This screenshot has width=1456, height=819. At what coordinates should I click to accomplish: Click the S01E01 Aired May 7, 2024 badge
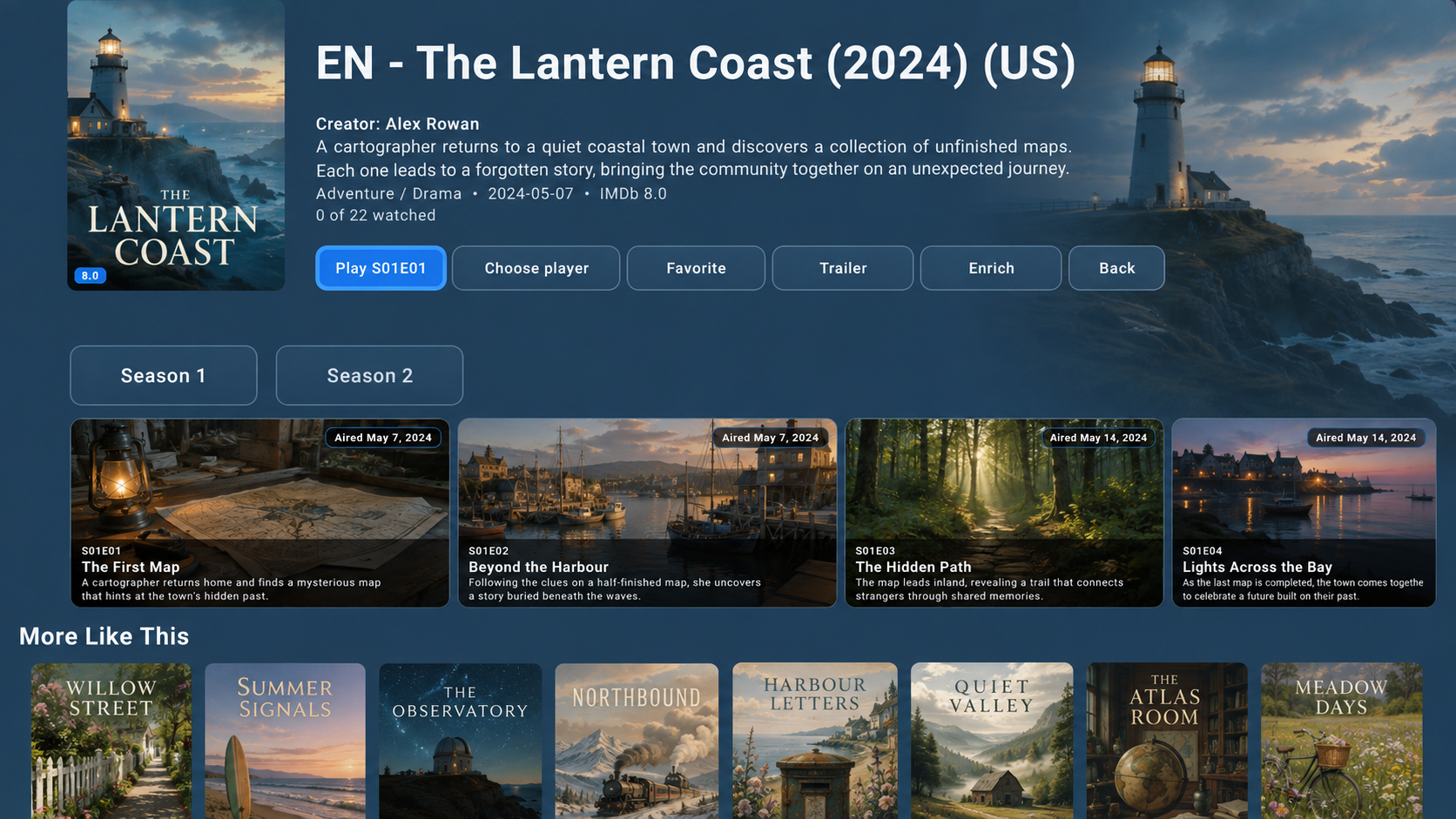coord(383,438)
